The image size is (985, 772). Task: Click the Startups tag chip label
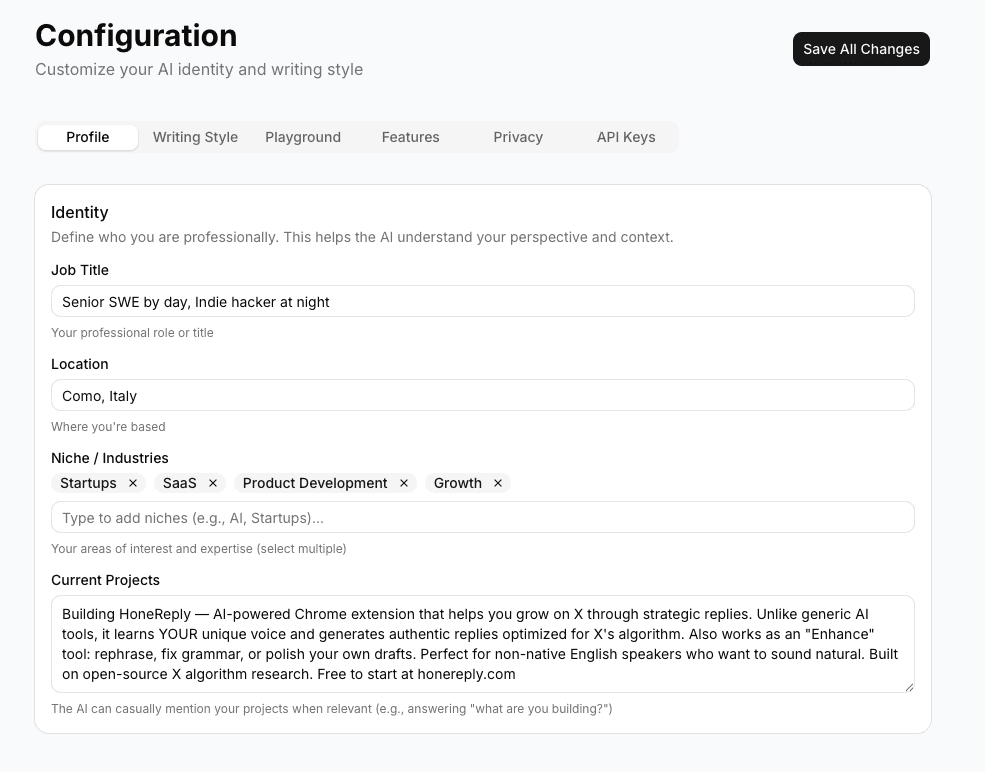tap(90, 483)
